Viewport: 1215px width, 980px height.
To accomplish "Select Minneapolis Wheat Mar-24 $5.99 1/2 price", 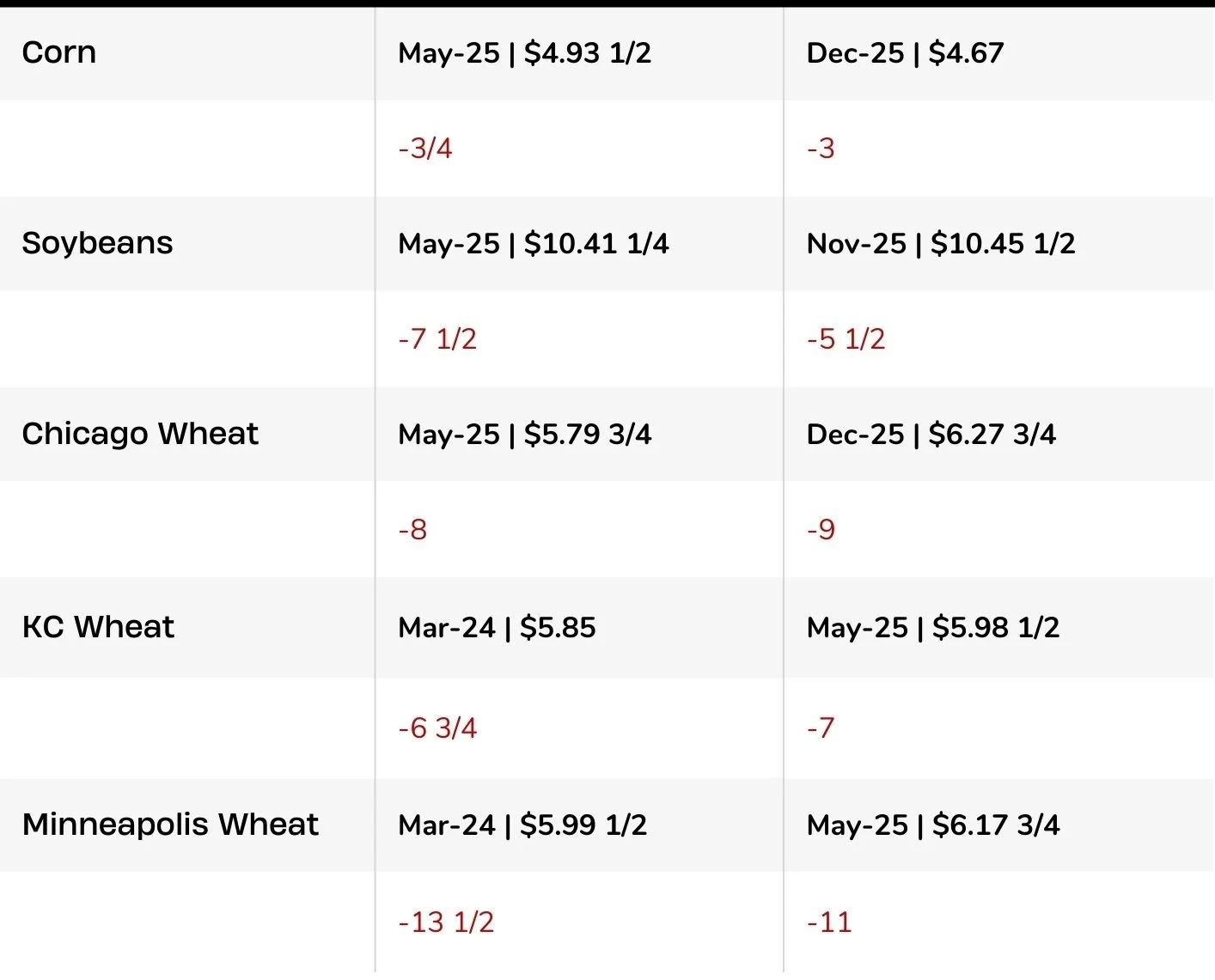I will (x=523, y=825).
